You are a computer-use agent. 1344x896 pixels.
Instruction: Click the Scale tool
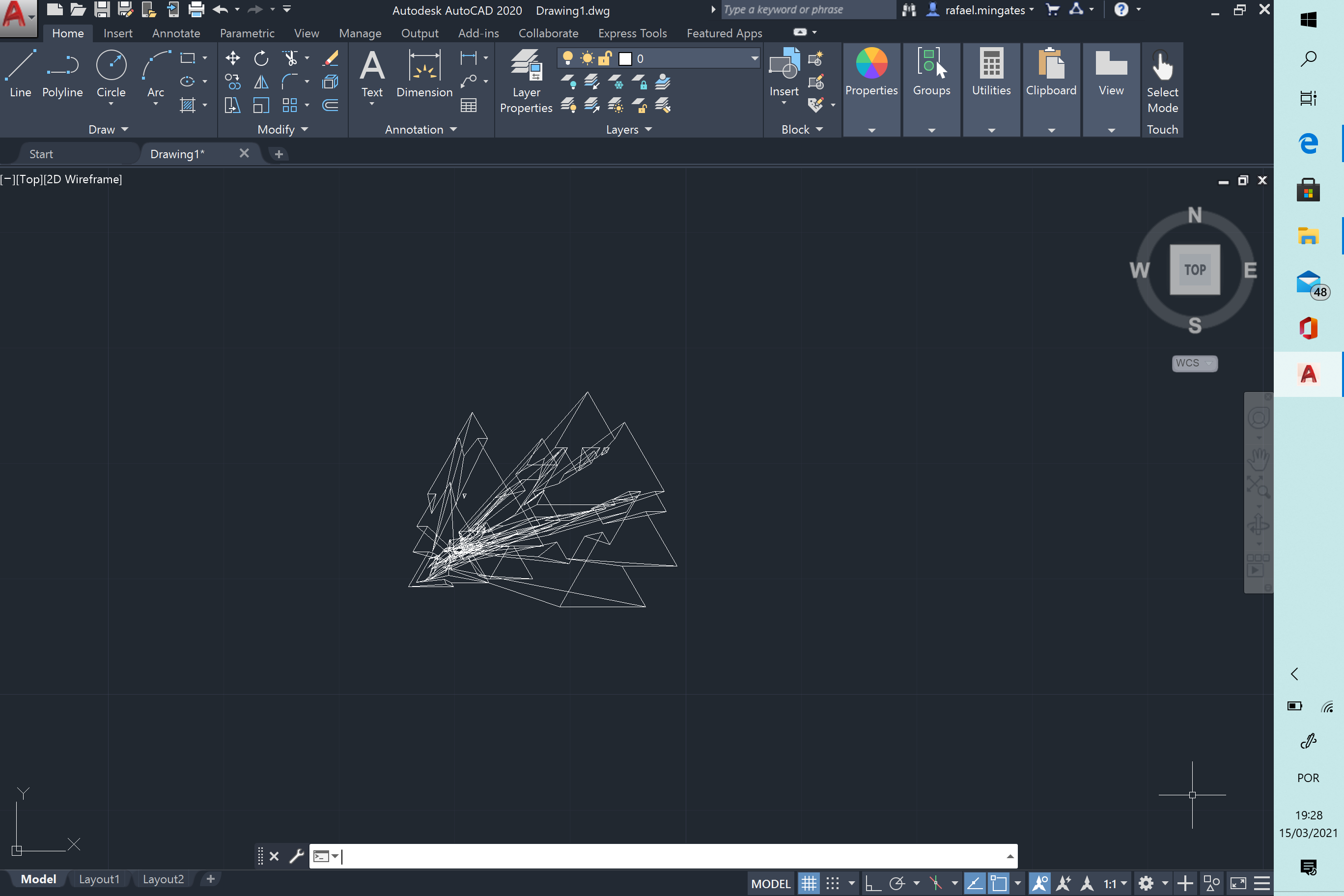261,105
